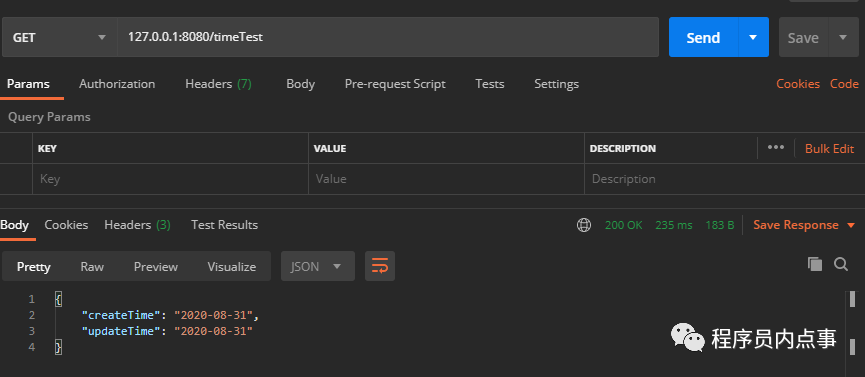Switch to the Params tab
Screen dimensions: 865x377
tap(28, 84)
